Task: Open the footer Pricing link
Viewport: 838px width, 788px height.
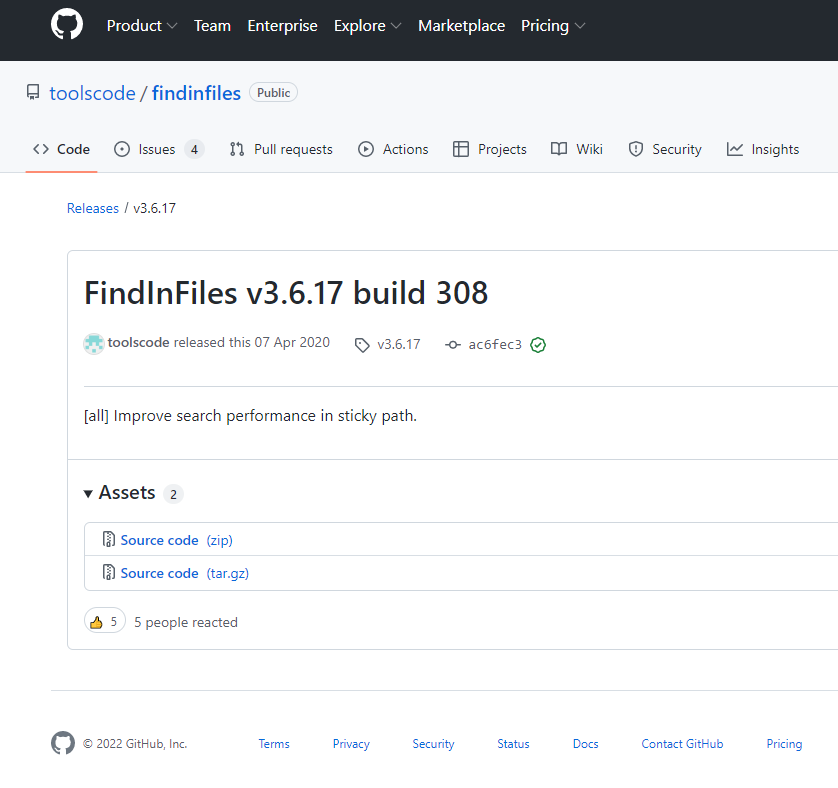Action: [x=784, y=744]
